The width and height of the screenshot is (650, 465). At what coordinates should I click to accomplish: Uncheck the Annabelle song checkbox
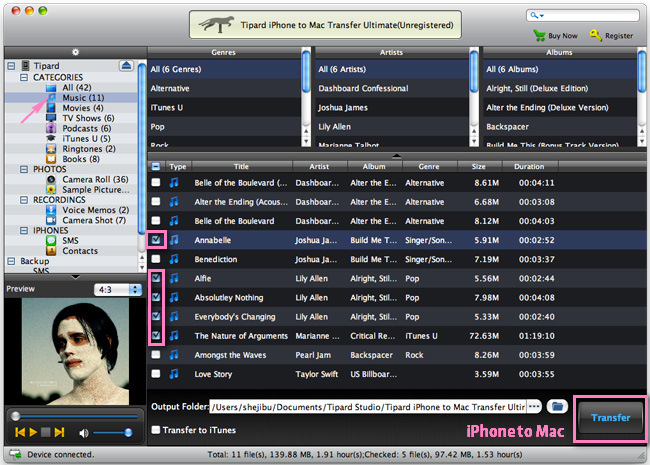(156, 240)
